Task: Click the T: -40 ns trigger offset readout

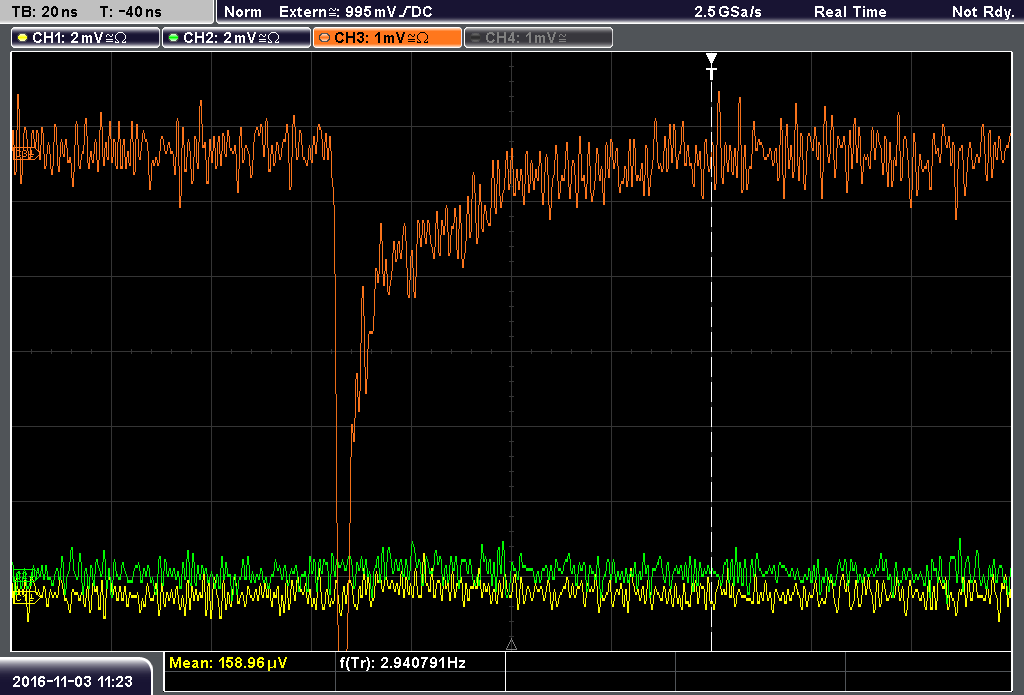Action: click(130, 12)
